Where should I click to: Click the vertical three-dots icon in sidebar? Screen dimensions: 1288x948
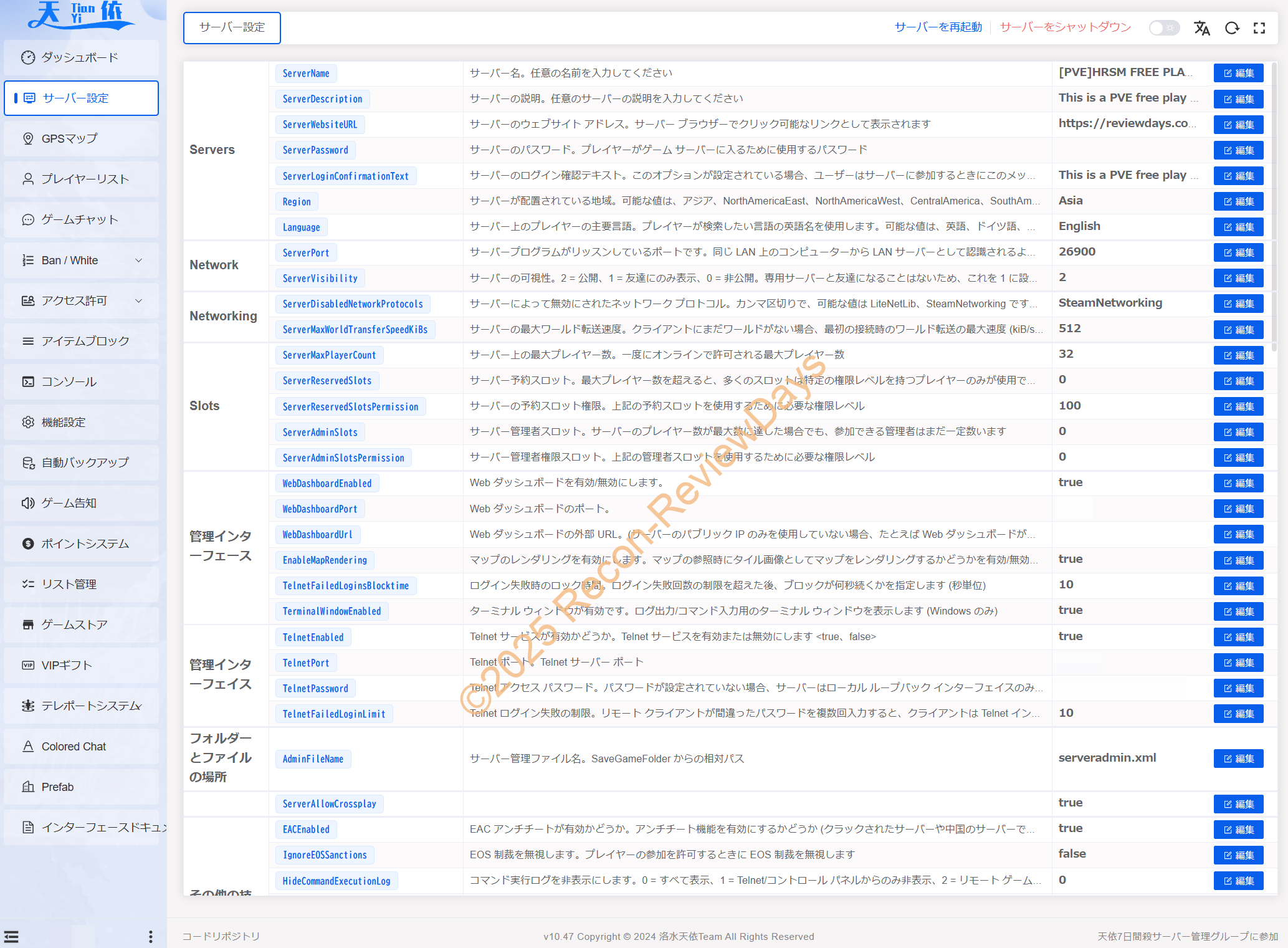coord(150,936)
